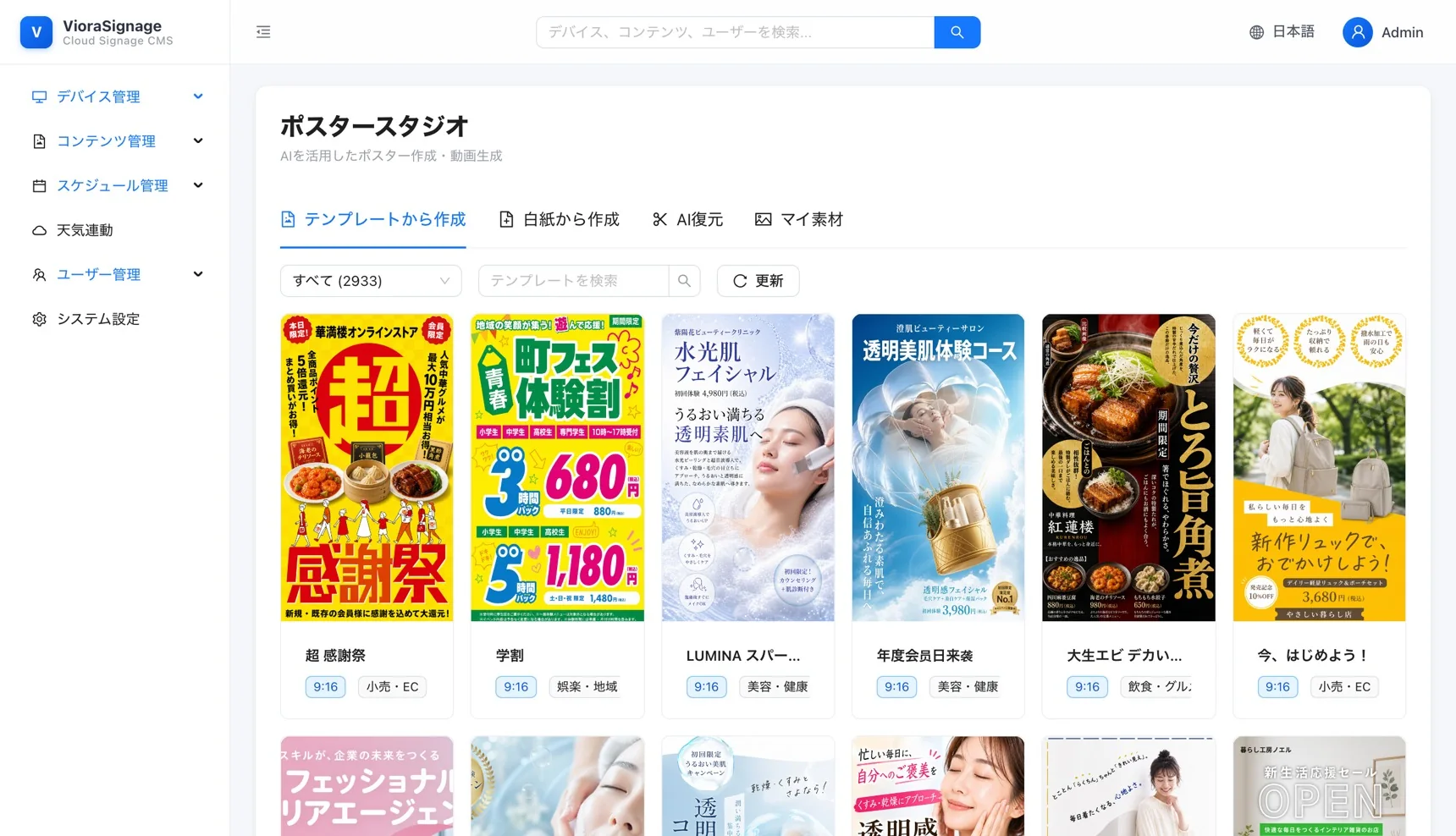Viewport: 1456px width, 836px height.
Task: Open the Admin user avatar
Action: click(1357, 32)
